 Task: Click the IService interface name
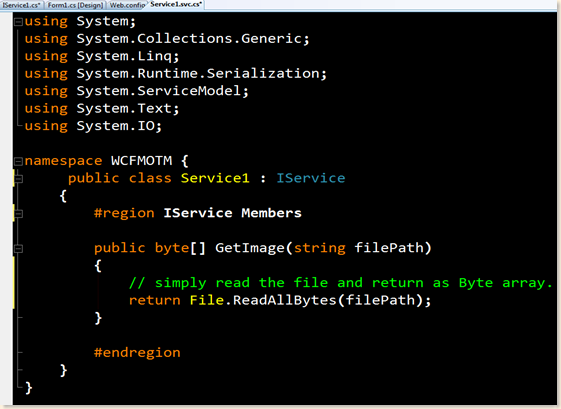pos(311,178)
